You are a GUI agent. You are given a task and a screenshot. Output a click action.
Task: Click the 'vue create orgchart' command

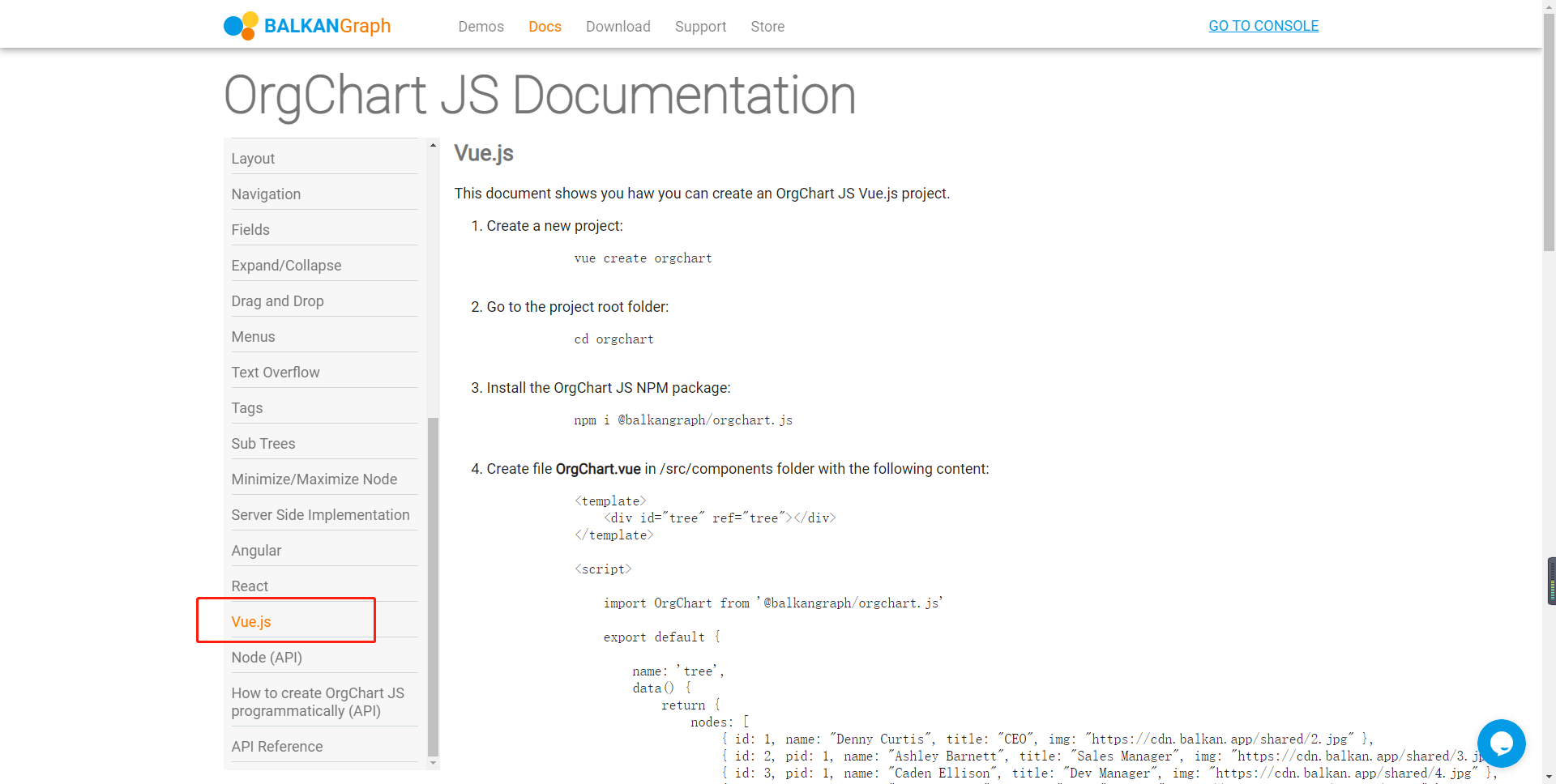(643, 258)
